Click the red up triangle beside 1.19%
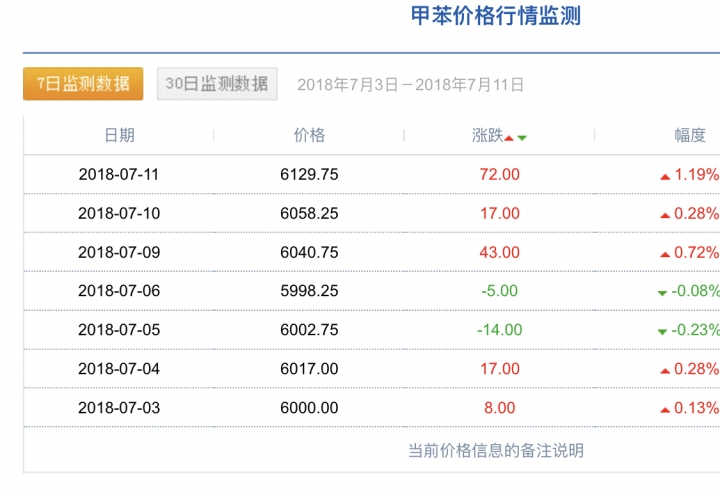The image size is (720, 490). tap(665, 177)
